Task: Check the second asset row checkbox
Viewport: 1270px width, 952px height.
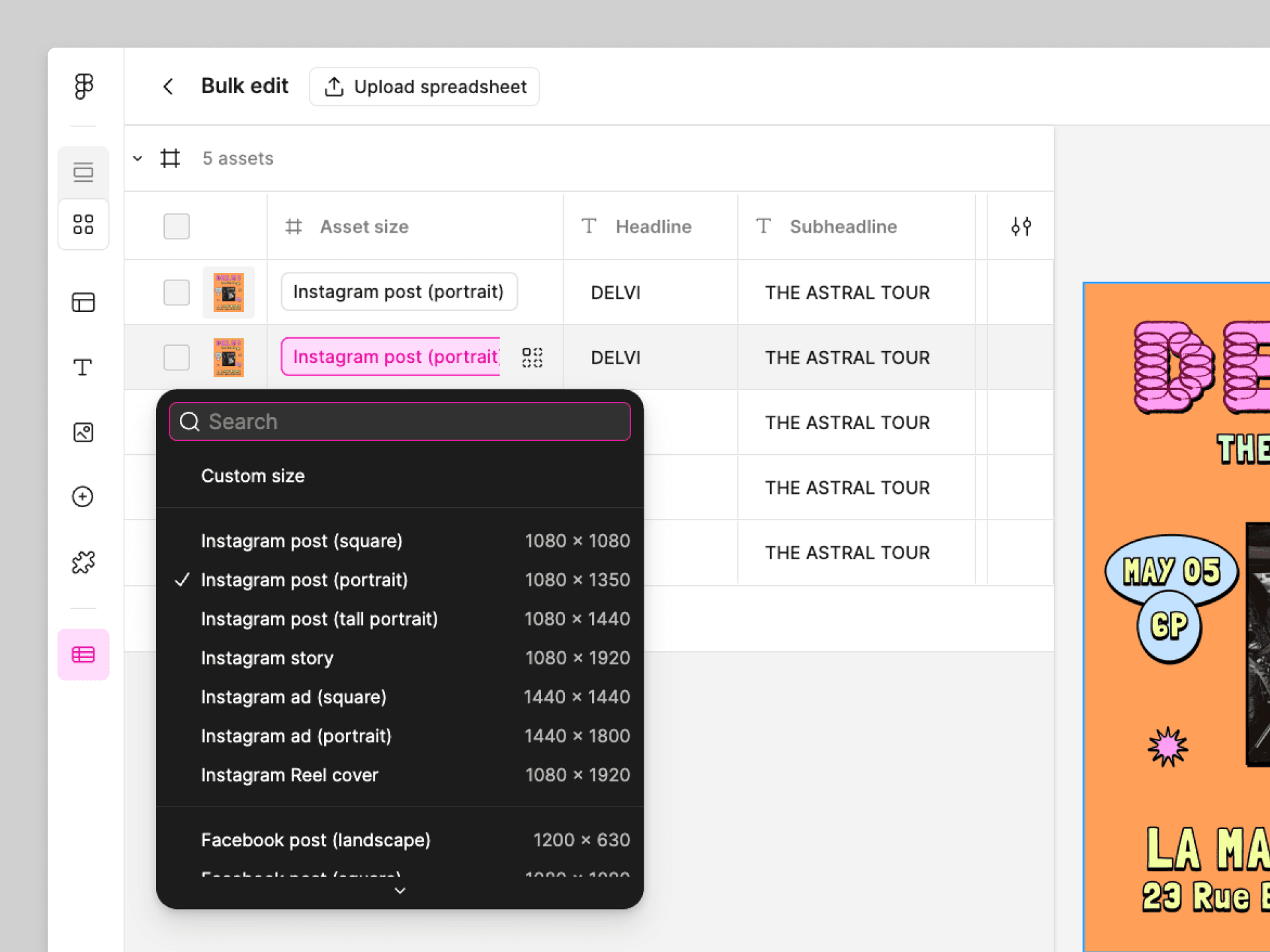Action: (x=177, y=358)
